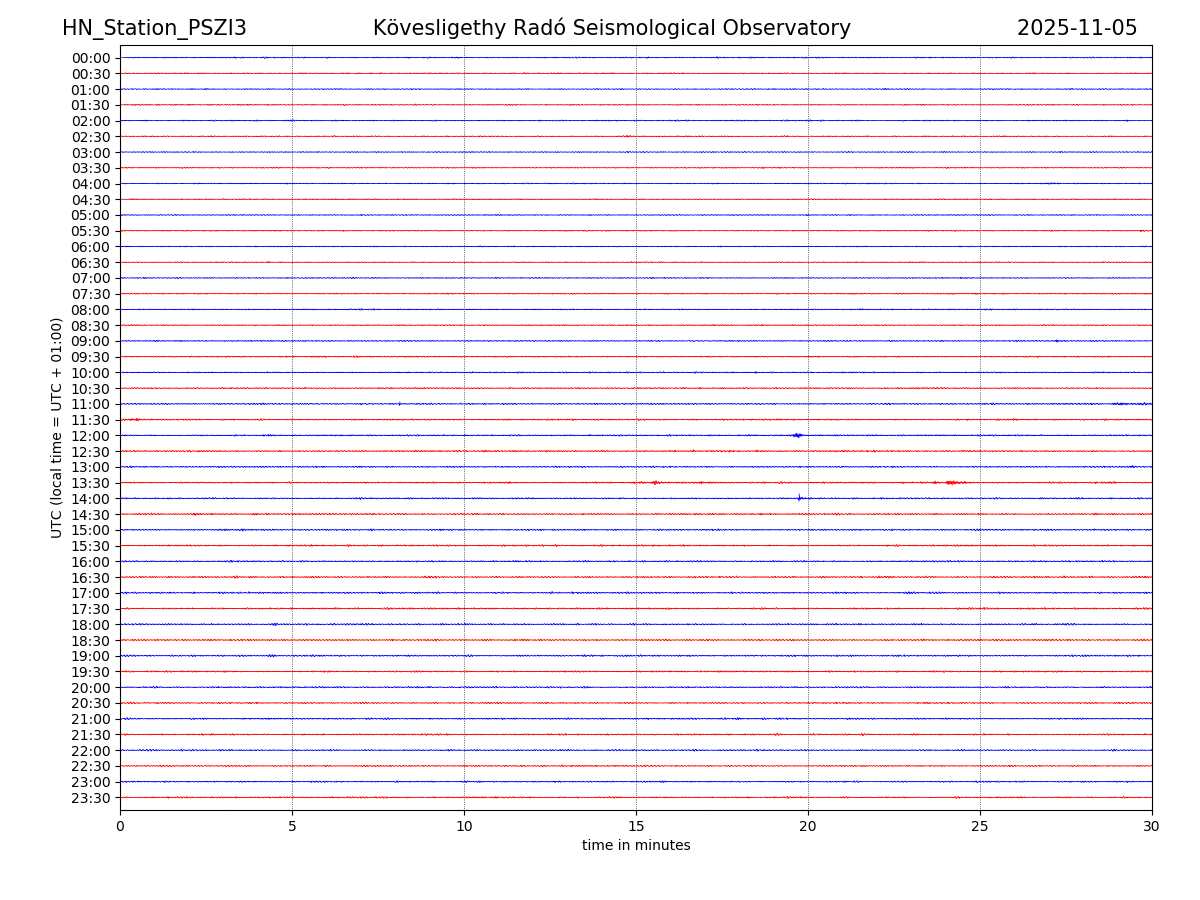The image size is (1200, 900).
Task: Click the HN_Station_PSZI3 station label
Action: 154,29
